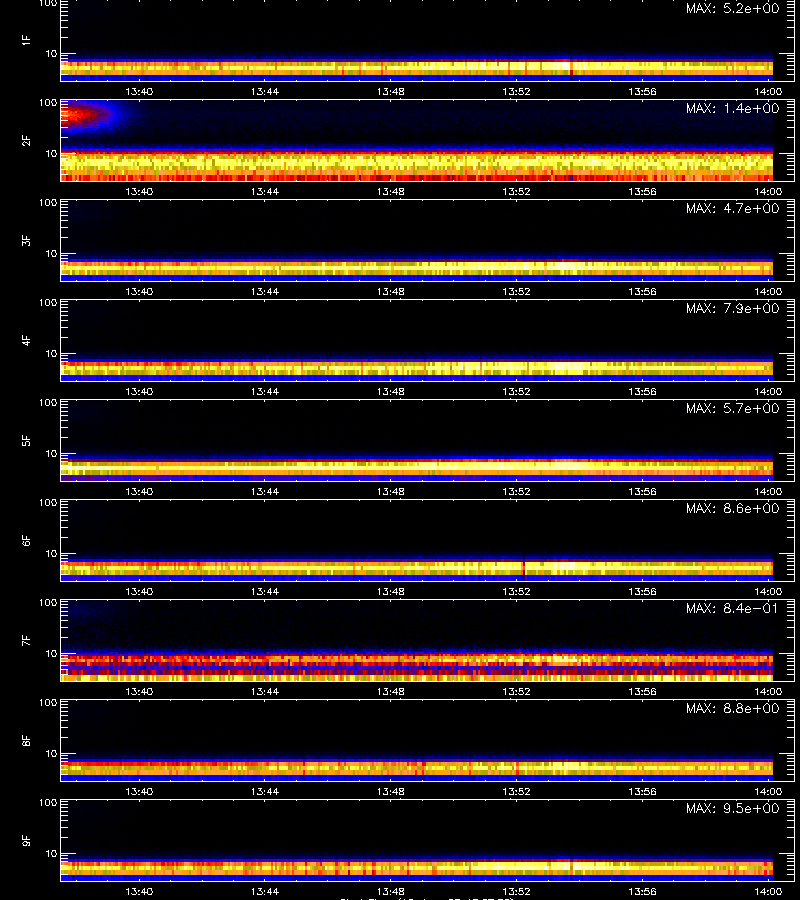Select the "100" y-axis label of 4F panel

click(x=48, y=302)
